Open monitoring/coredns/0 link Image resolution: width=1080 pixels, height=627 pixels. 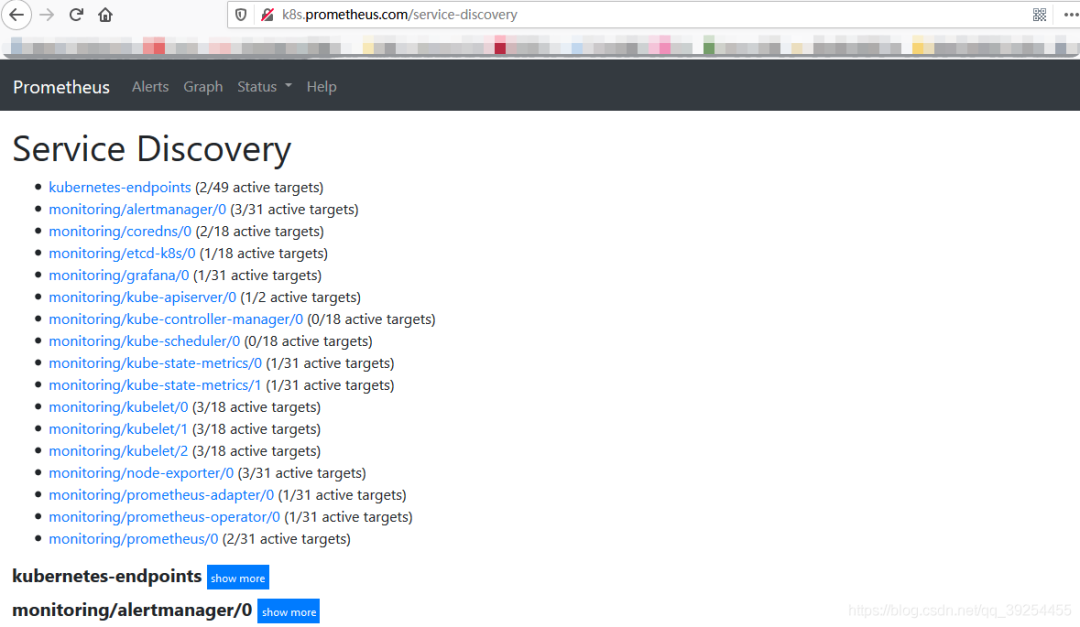point(120,232)
